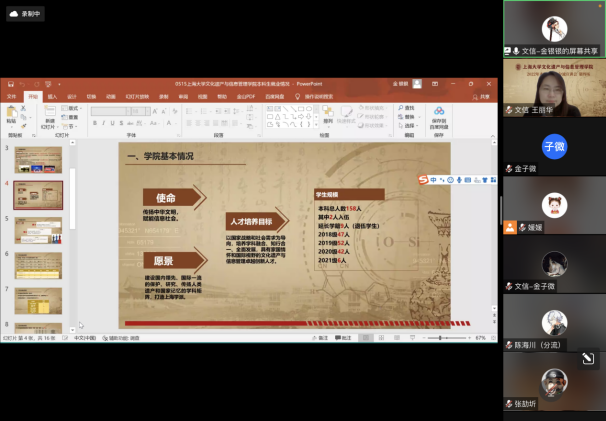The width and height of the screenshot is (606, 421).
Task: Open the layout dropdown beside New Slide
Action: [x=72, y=108]
